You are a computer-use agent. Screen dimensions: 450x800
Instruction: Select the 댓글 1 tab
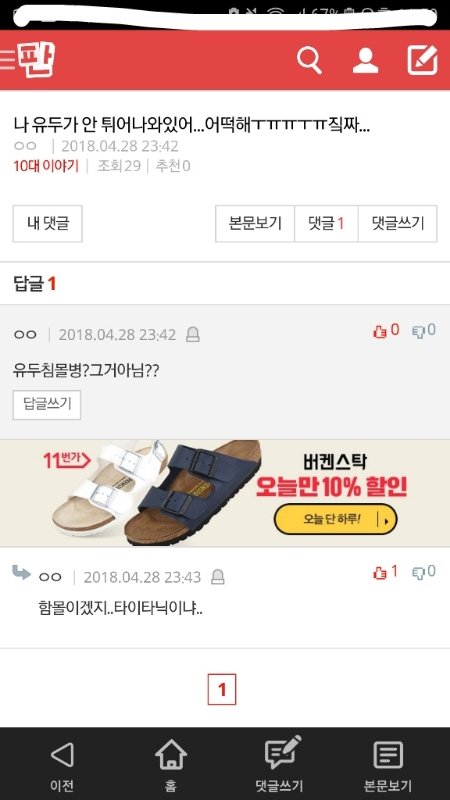pyautogui.click(x=326, y=223)
